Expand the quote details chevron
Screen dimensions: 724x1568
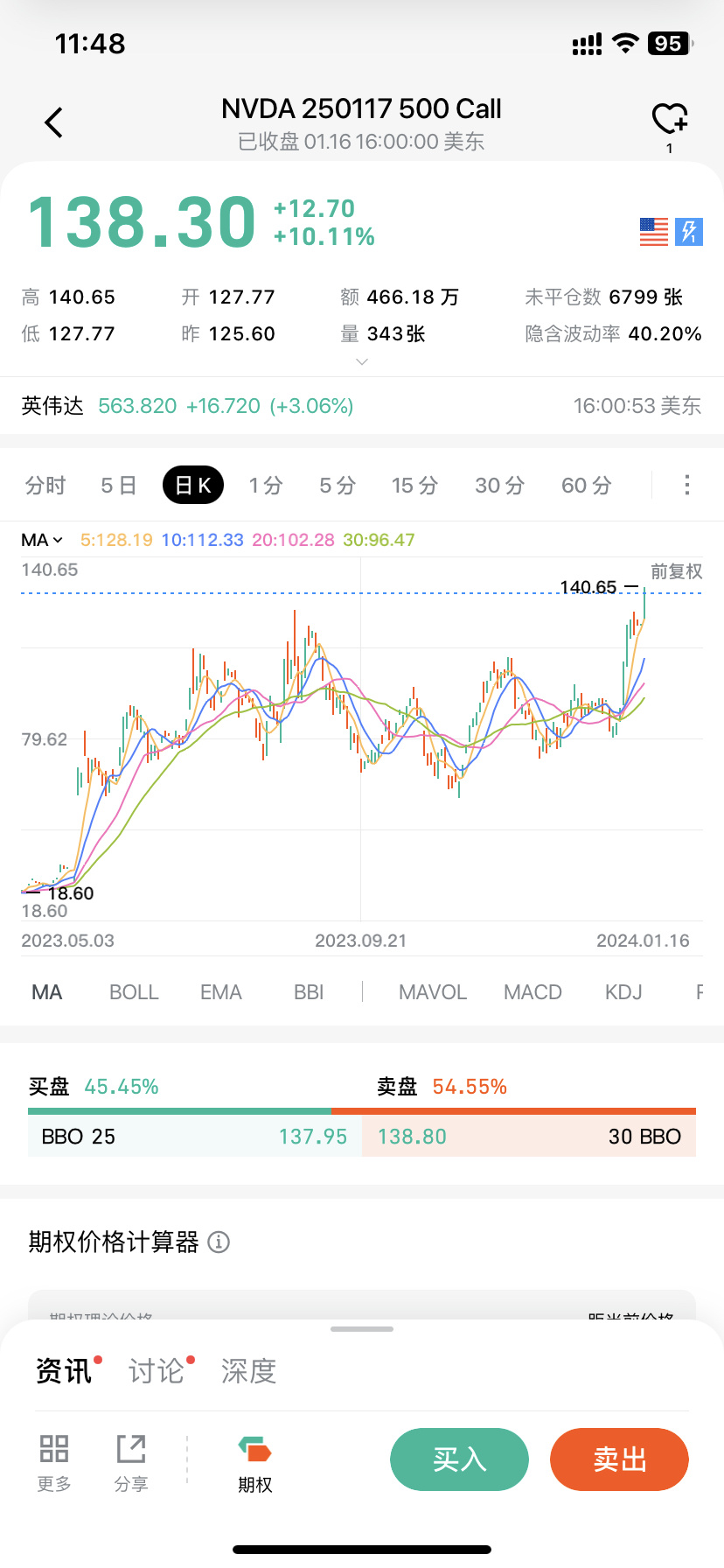tap(362, 361)
